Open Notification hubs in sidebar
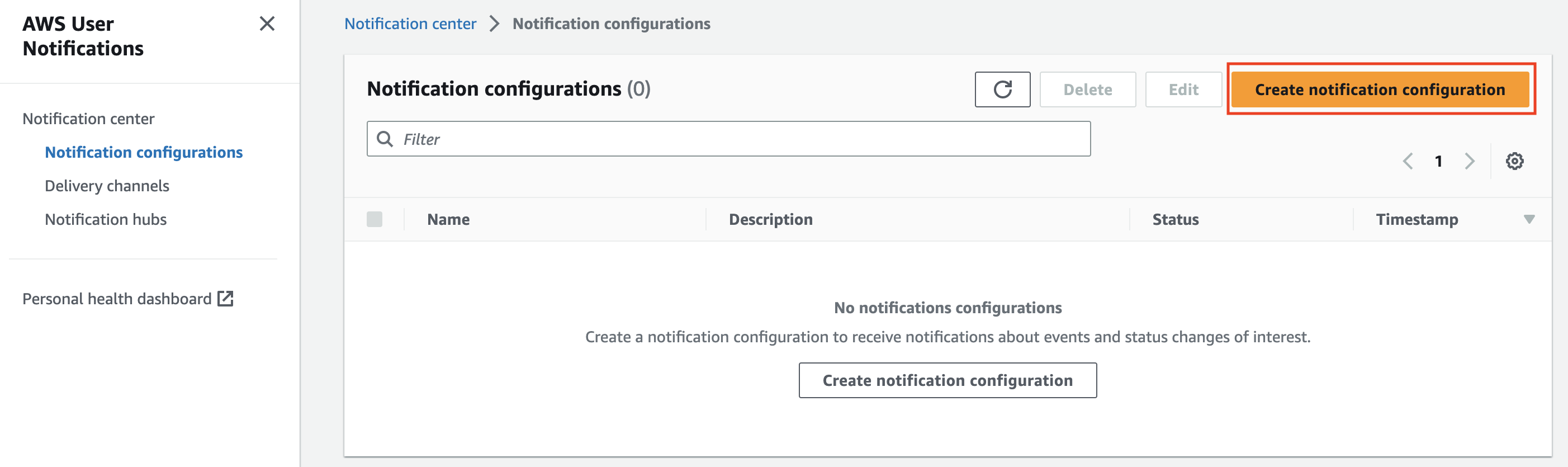 106,219
